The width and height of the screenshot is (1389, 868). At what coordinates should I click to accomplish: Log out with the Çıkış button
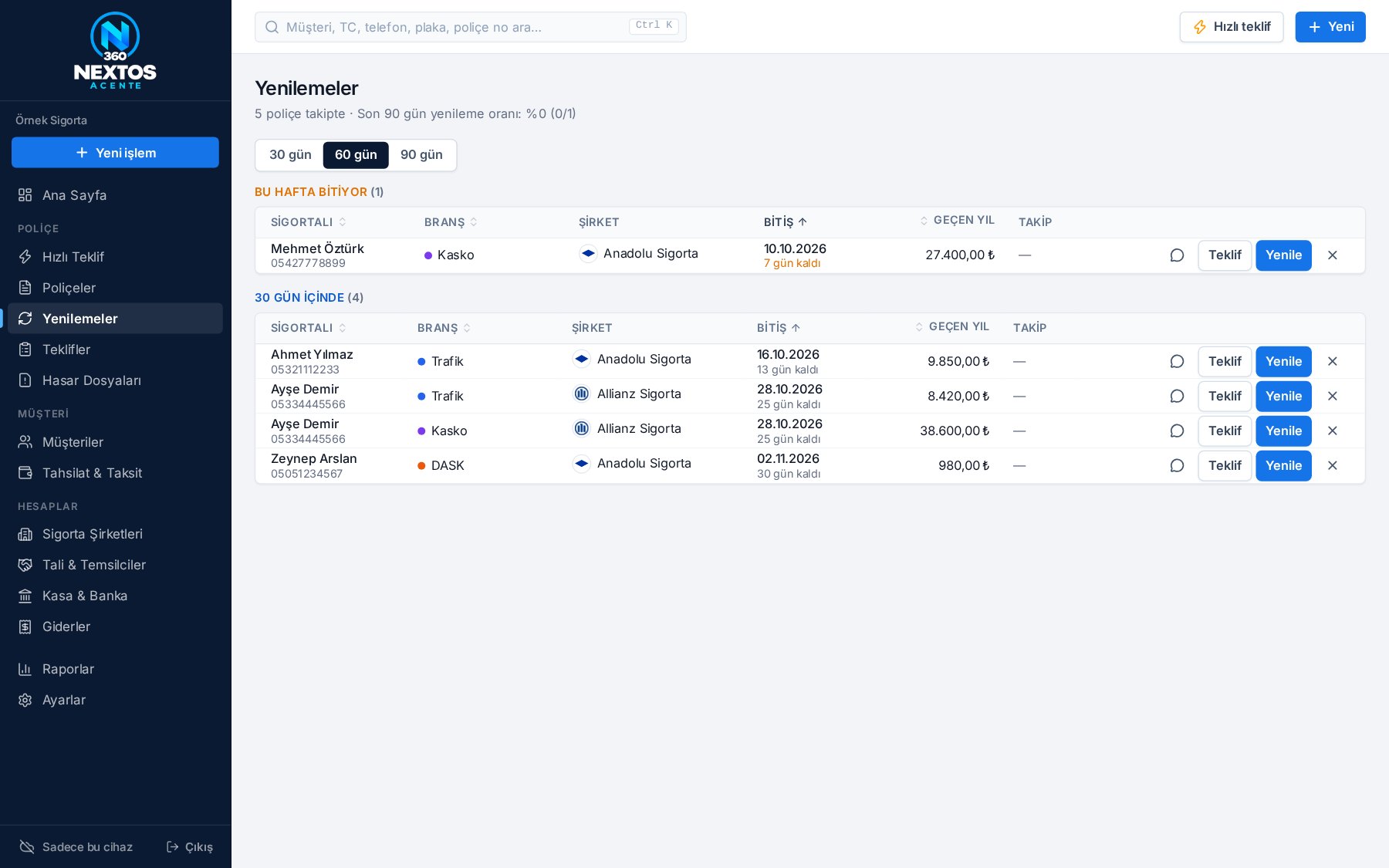(190, 847)
